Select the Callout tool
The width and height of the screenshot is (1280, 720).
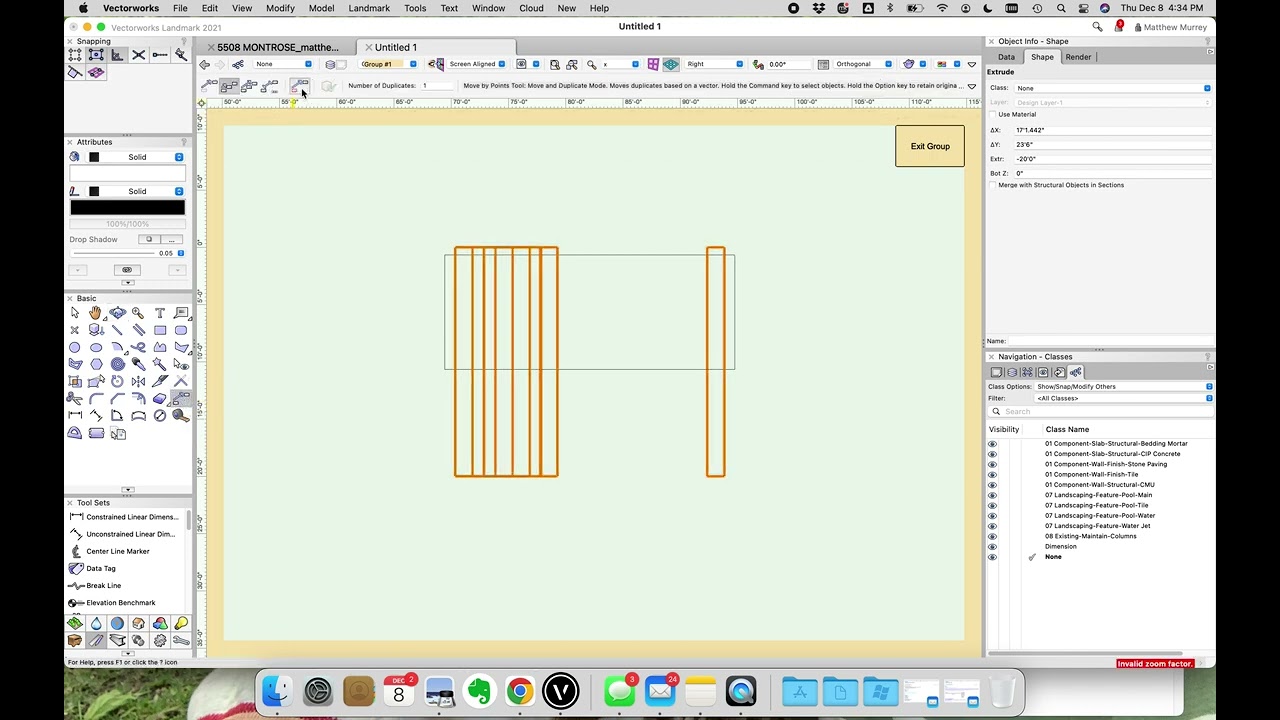click(181, 313)
